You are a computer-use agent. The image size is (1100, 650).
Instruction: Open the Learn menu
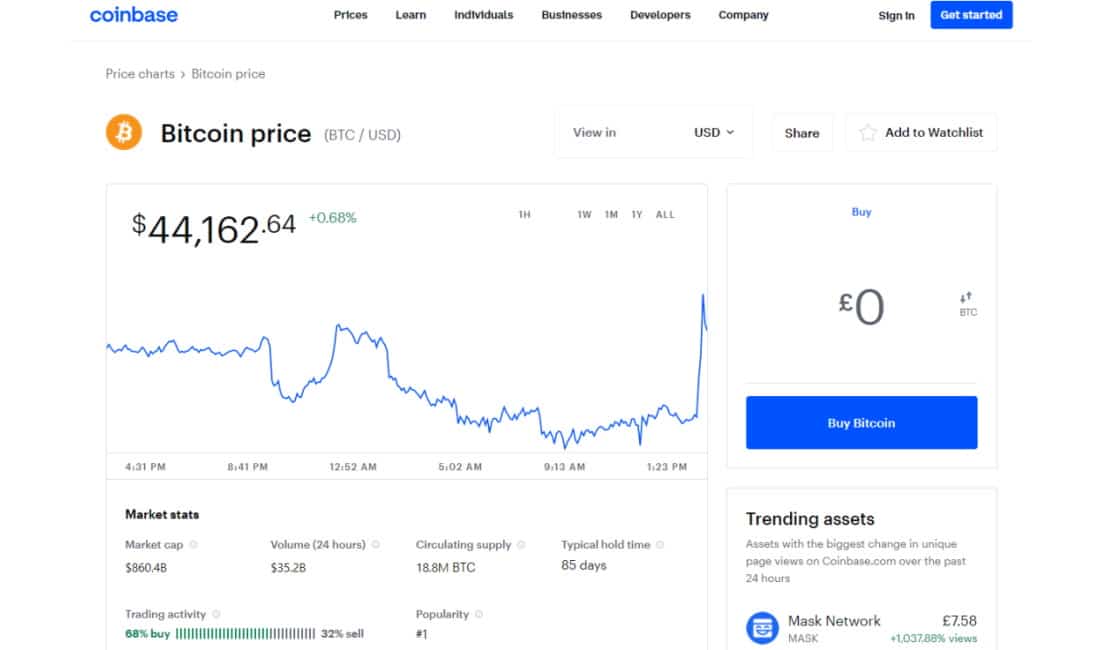click(410, 15)
